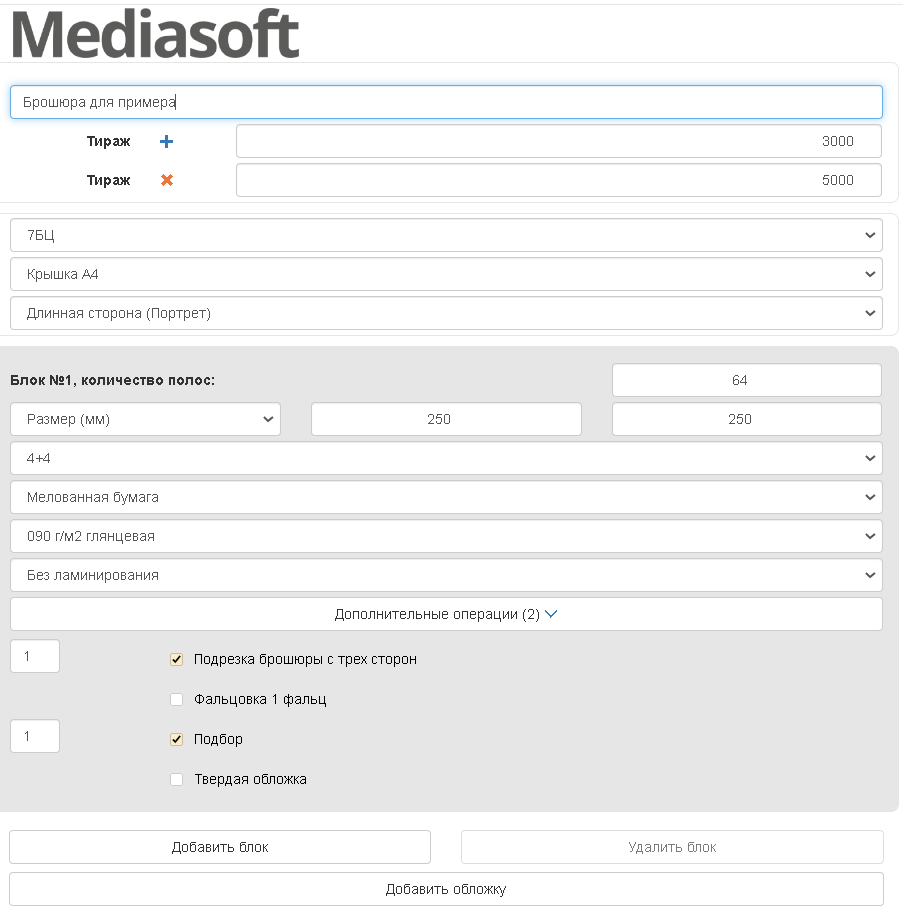The width and height of the screenshot is (903, 921).
Task: Focus the Брошюра для примера name field
Action: point(447,102)
